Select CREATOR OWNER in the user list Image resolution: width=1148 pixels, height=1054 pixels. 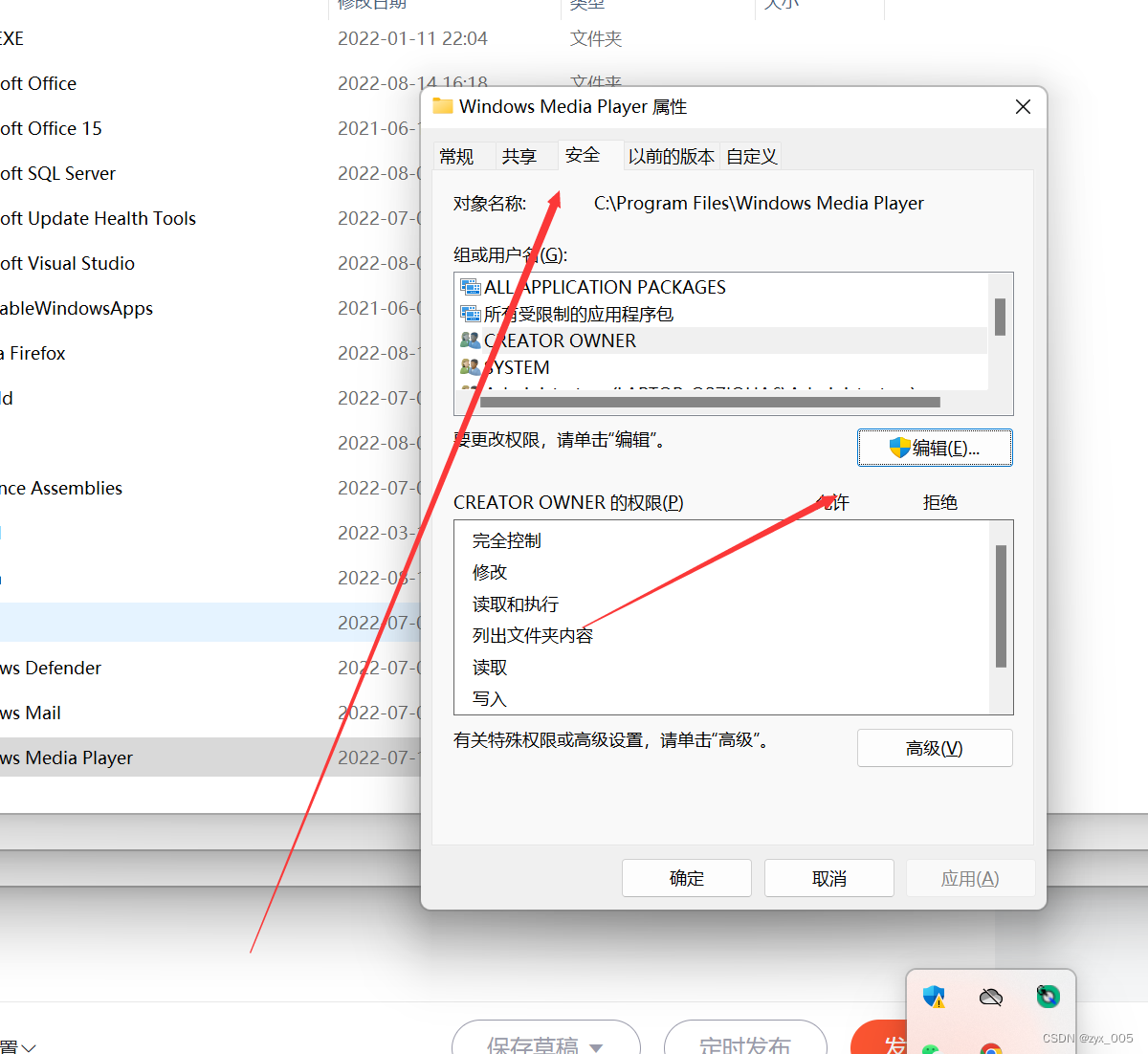pos(721,340)
